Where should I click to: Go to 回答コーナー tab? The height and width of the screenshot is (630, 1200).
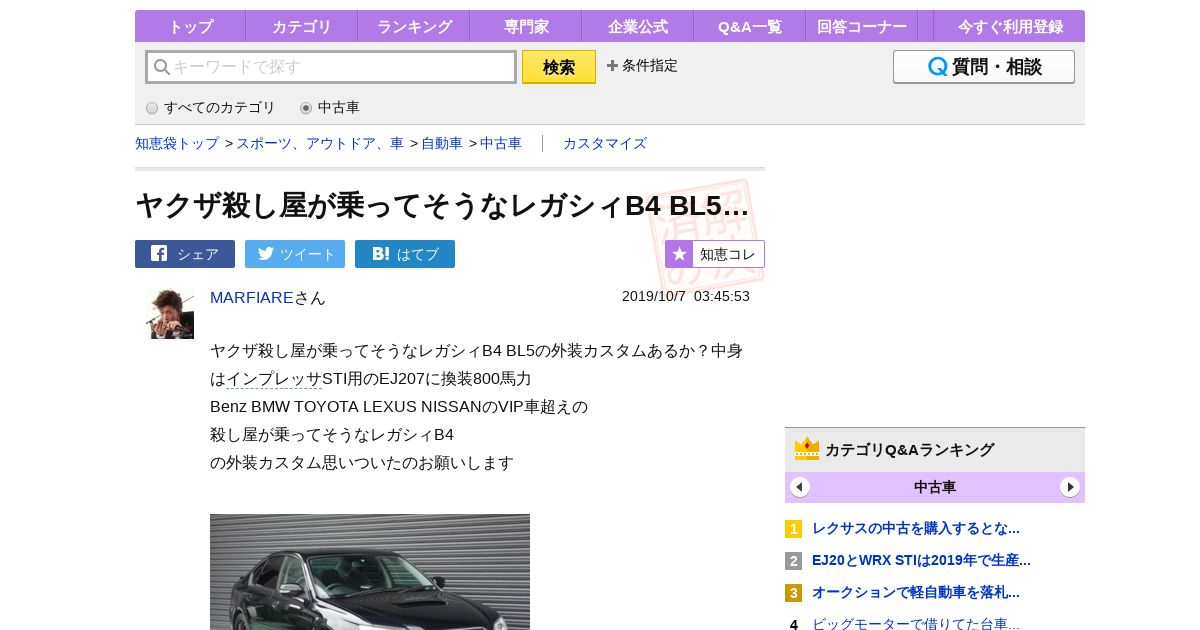861,26
